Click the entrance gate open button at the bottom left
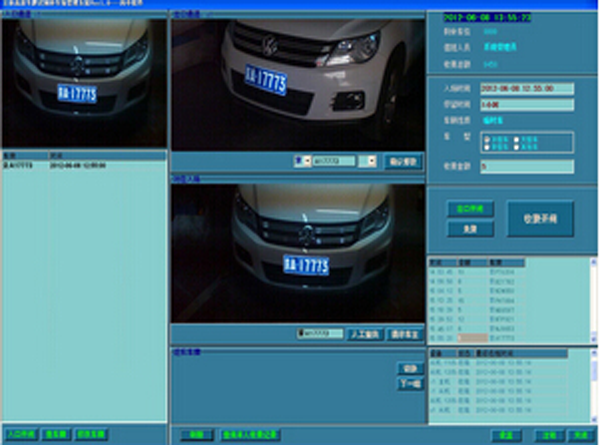This screenshot has height=445, width=600. (x=21, y=434)
